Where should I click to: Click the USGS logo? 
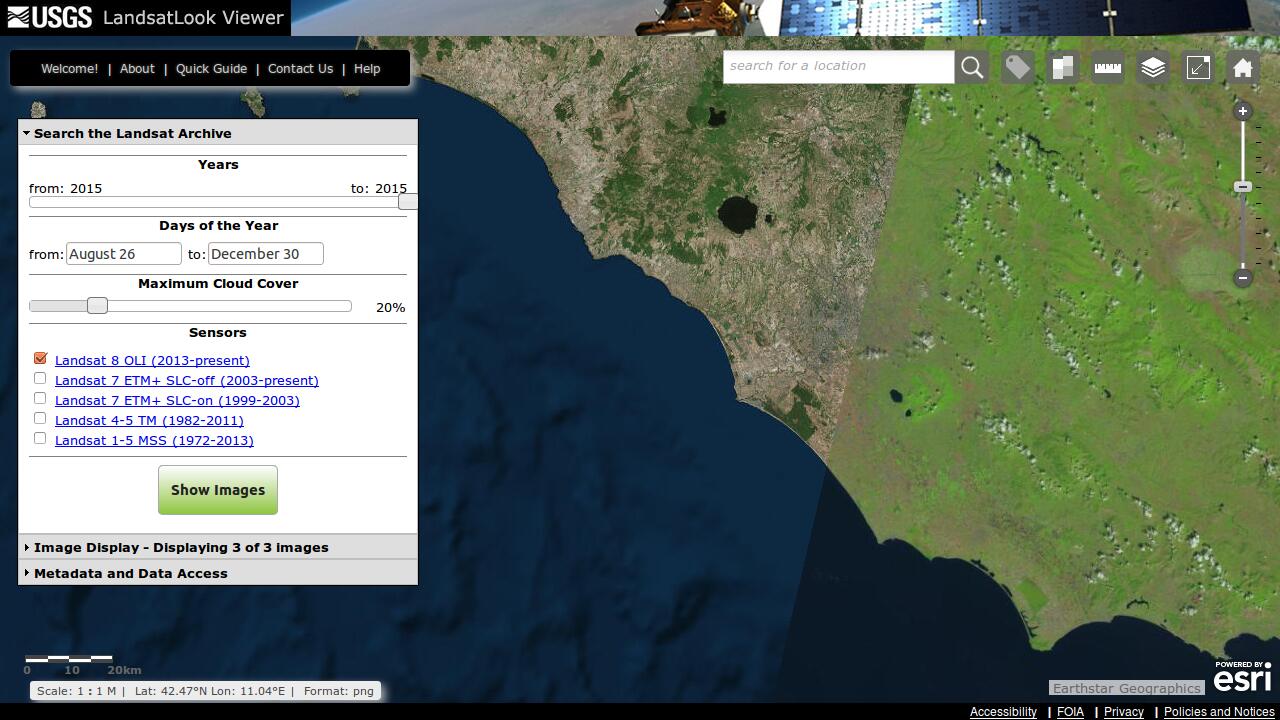[50, 17]
